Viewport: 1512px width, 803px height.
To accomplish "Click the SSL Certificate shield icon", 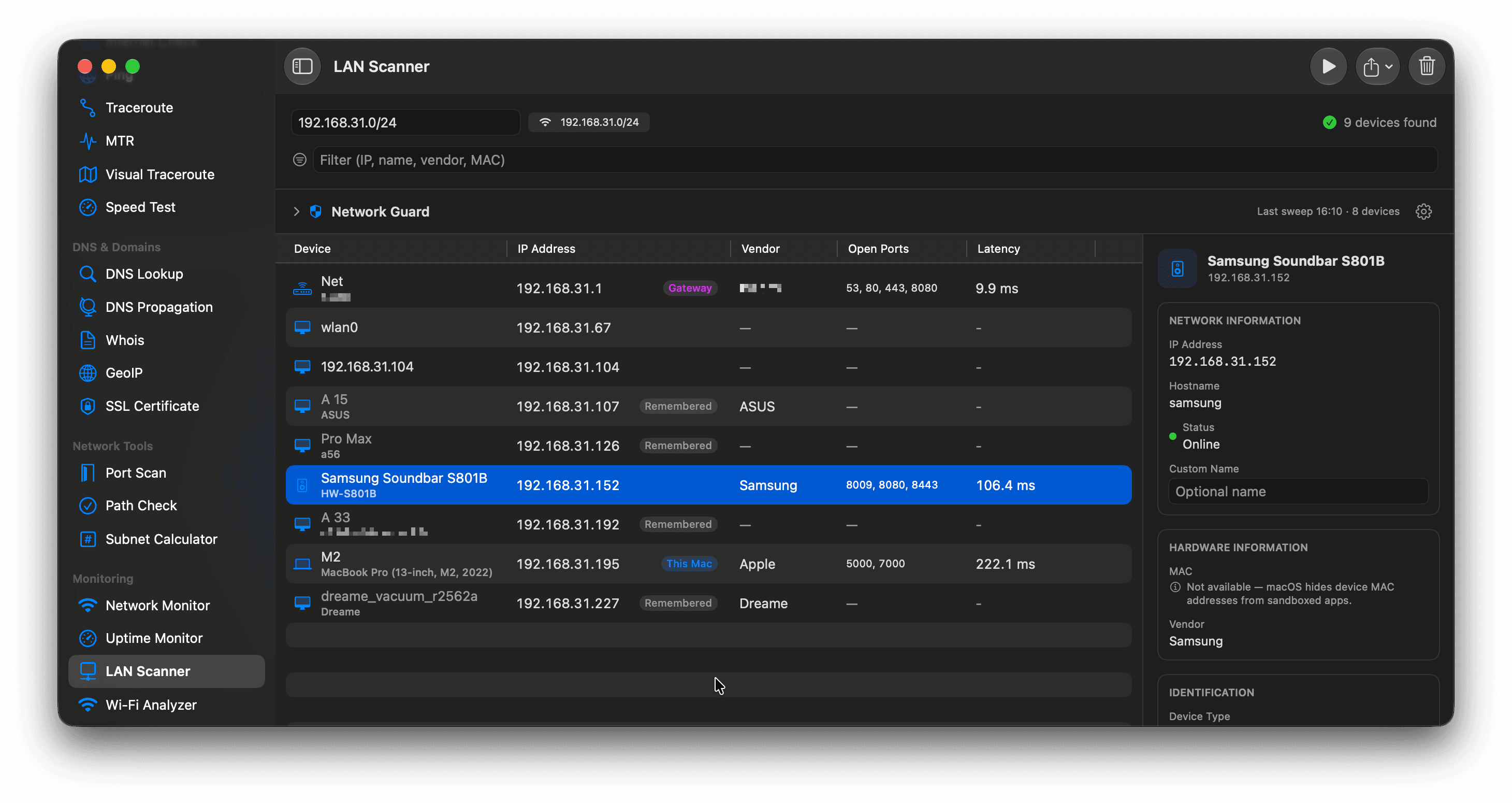I will coord(88,406).
